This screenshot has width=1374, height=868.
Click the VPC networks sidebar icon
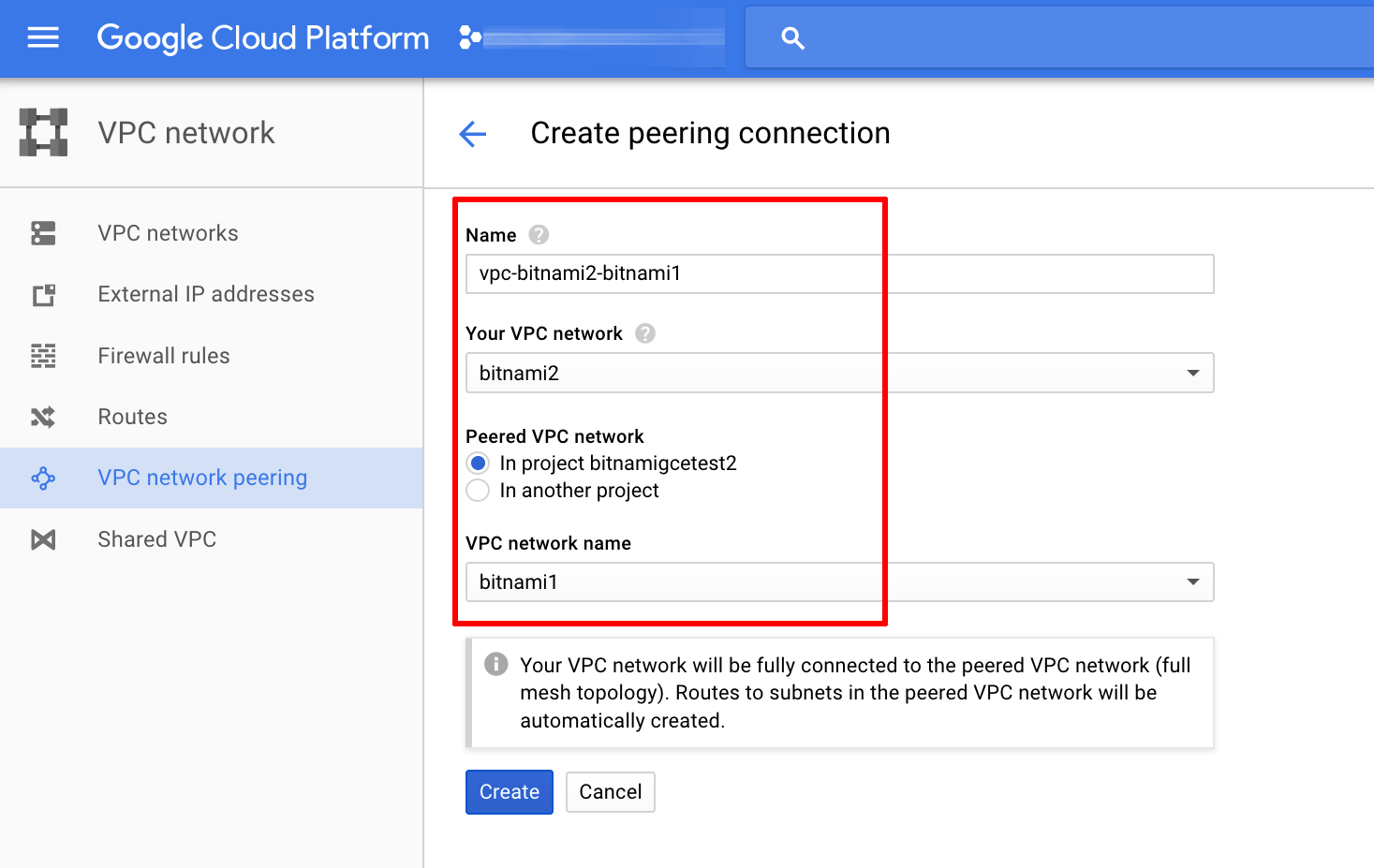coord(43,233)
